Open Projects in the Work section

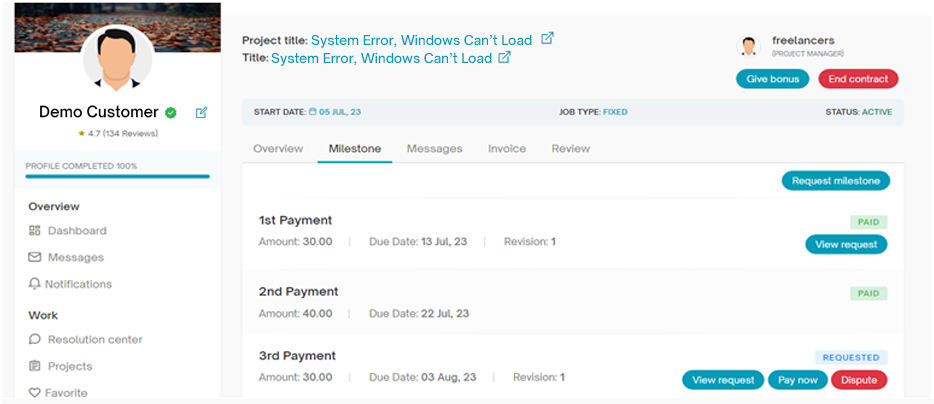[x=69, y=366]
